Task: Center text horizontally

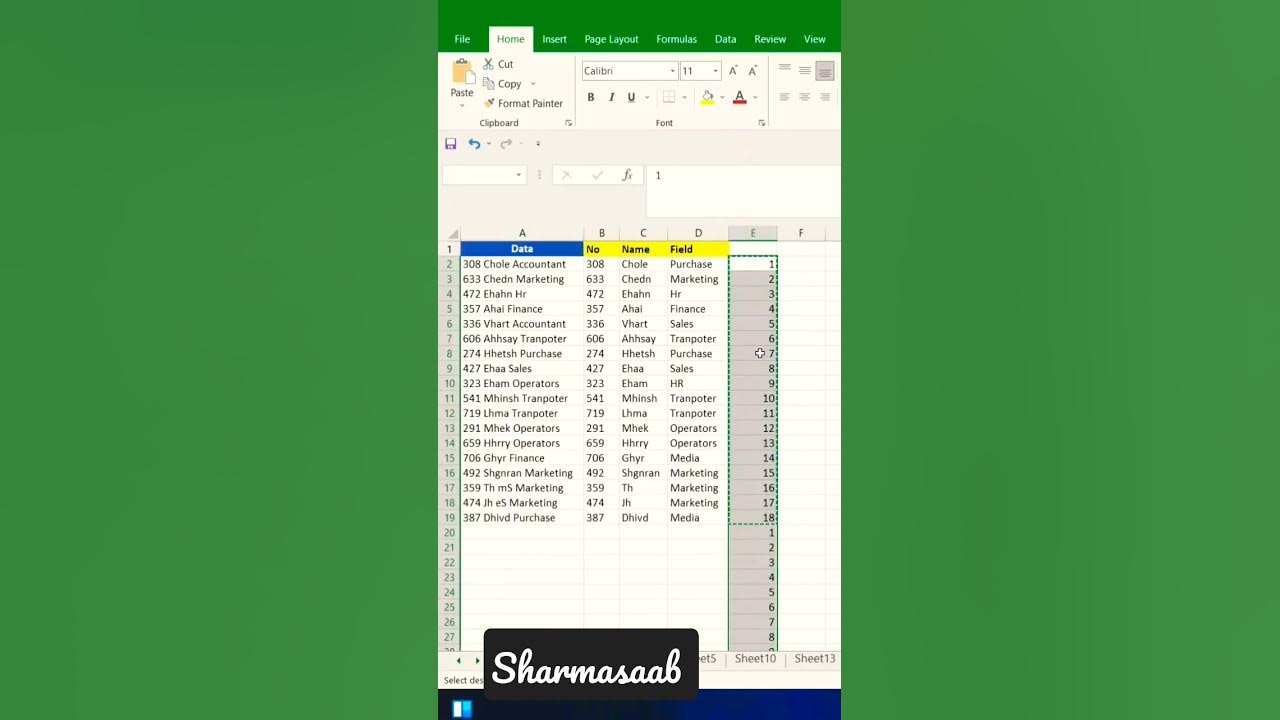Action: pos(805,97)
